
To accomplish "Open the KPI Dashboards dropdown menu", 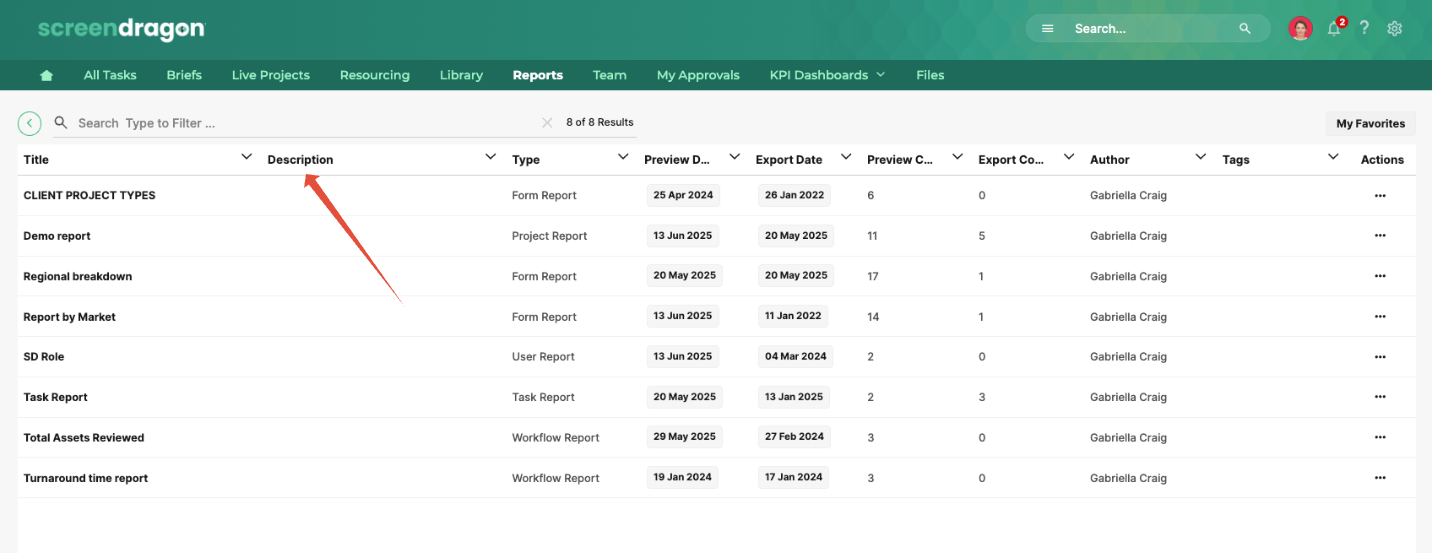I will (x=827, y=75).
